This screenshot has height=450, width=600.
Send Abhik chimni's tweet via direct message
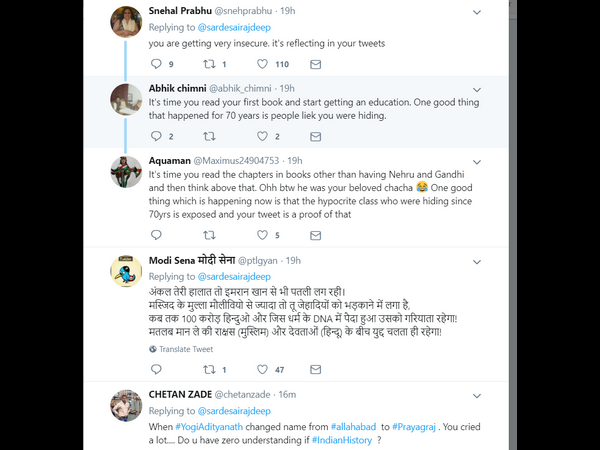315,137
